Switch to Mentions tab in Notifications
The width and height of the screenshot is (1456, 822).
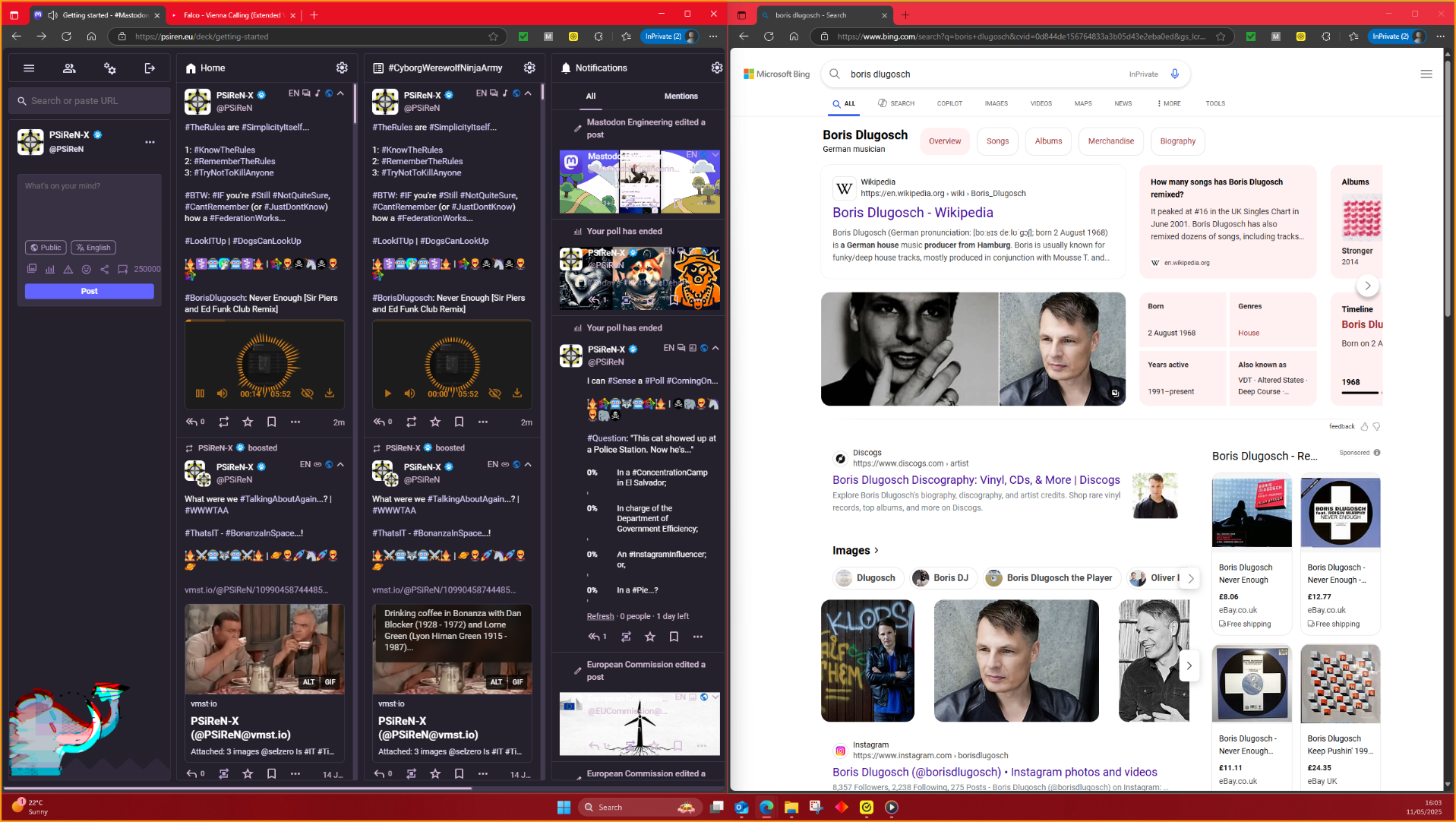(681, 96)
